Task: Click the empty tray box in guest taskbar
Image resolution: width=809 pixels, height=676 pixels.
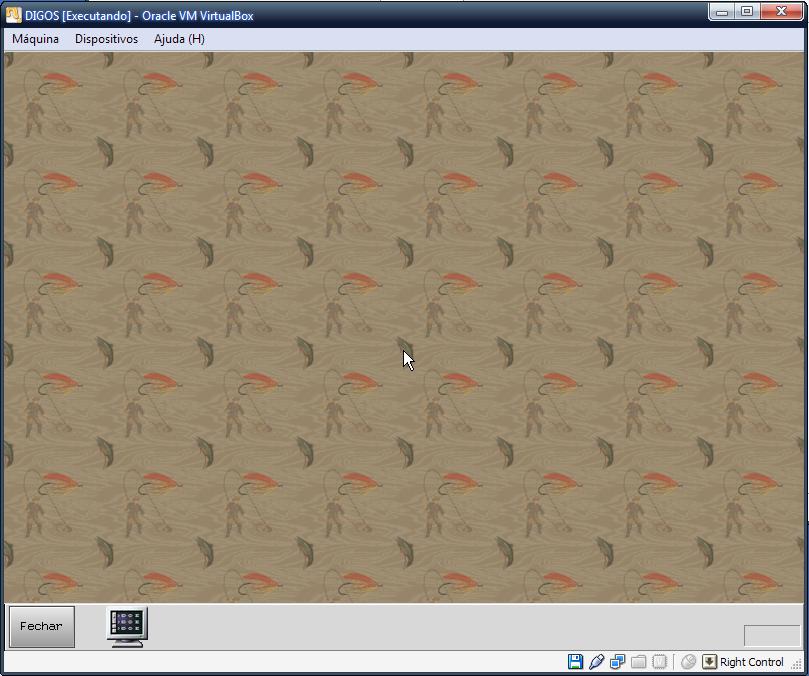Action: tap(772, 635)
